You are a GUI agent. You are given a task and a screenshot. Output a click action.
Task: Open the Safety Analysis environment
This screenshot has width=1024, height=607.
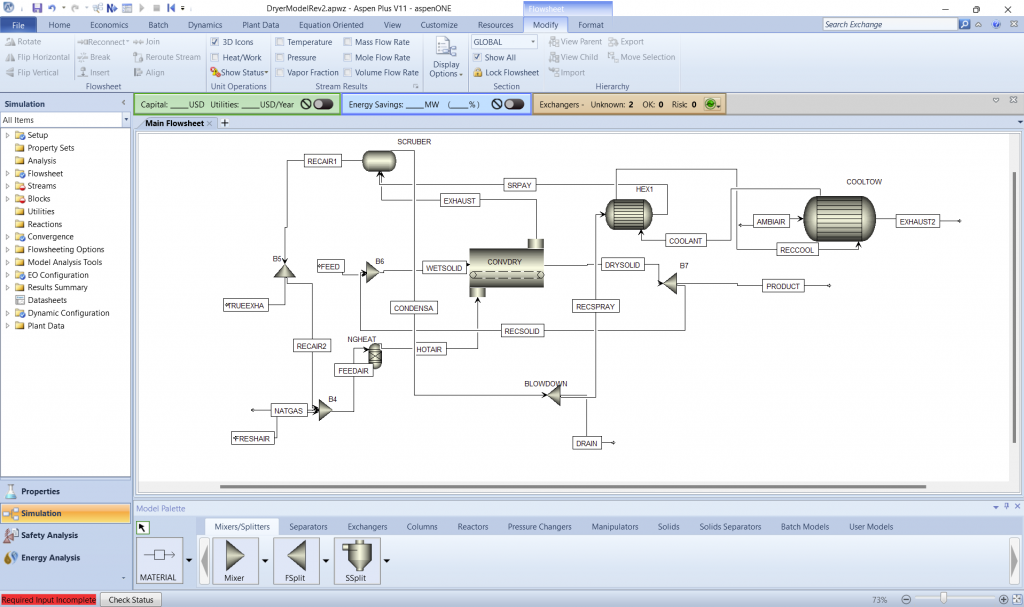[x=49, y=535]
